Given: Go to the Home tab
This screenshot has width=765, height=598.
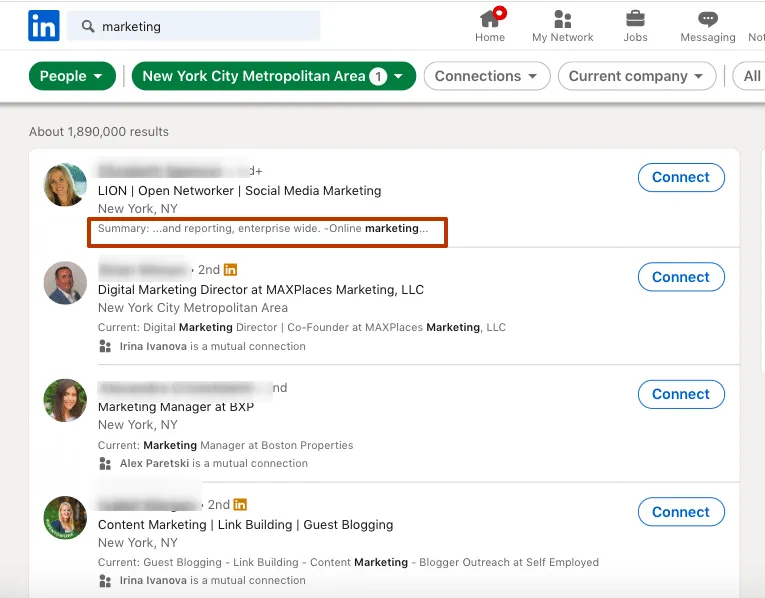Looking at the screenshot, I should click(490, 25).
